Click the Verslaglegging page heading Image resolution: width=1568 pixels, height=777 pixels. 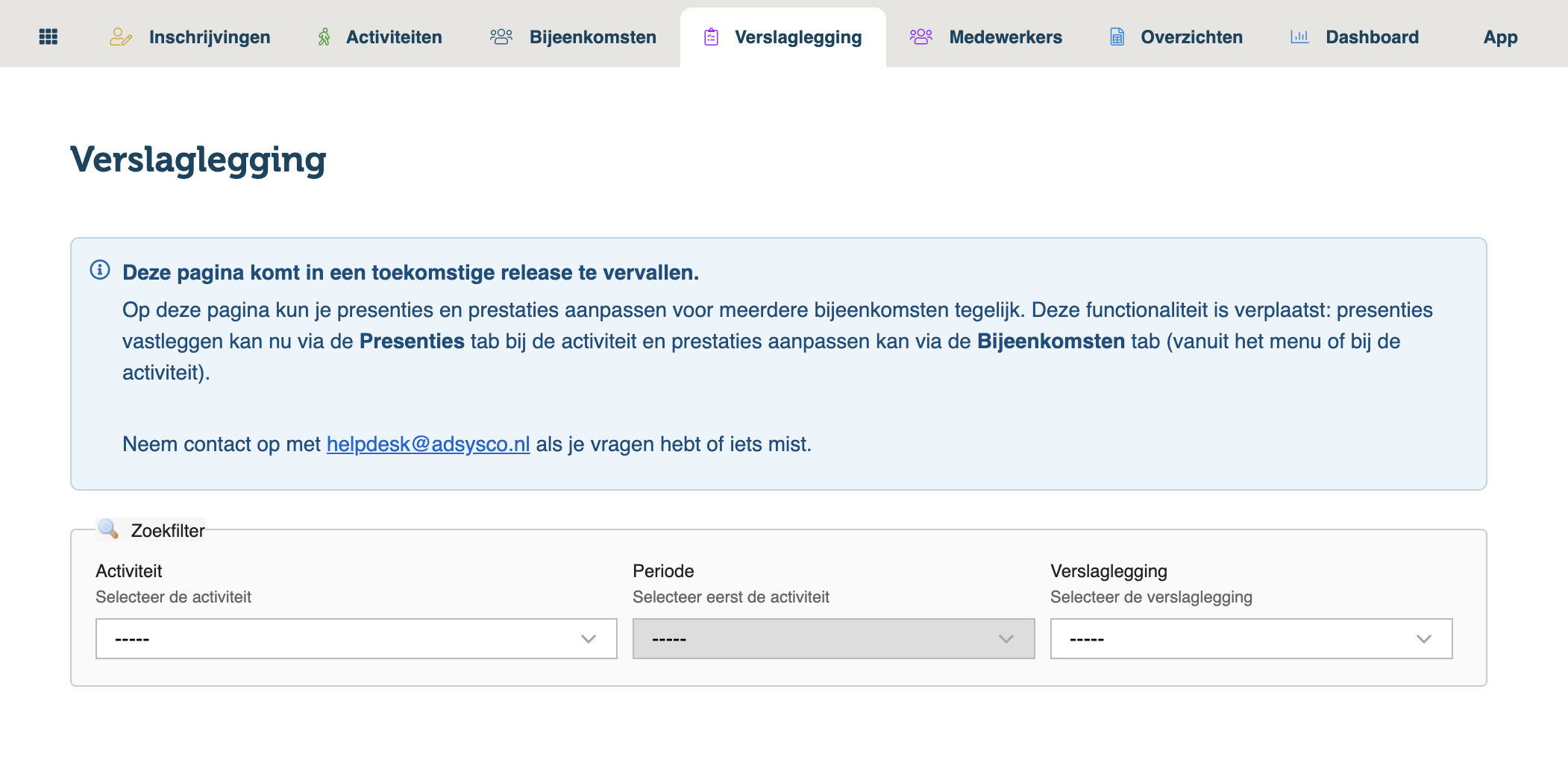[x=198, y=160]
